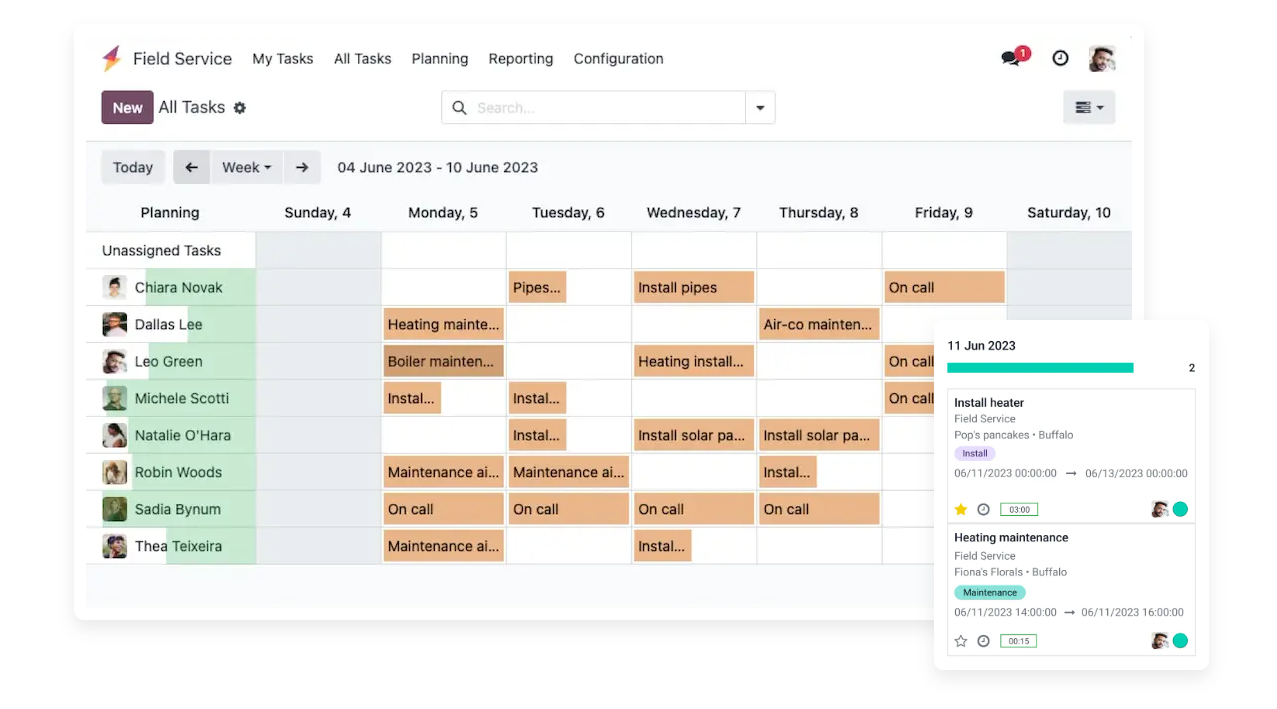Click clock icon on Install heater card
1277x709 pixels.
[x=983, y=509]
